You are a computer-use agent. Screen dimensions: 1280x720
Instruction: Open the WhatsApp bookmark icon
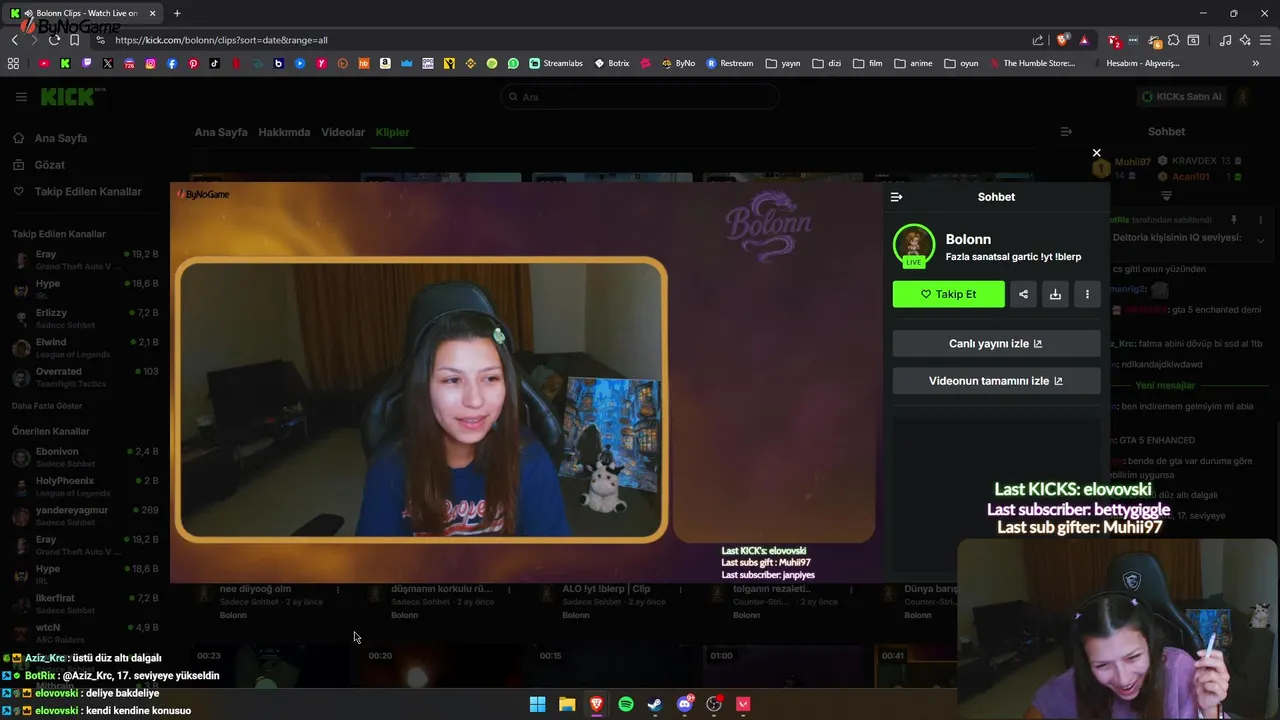point(513,63)
